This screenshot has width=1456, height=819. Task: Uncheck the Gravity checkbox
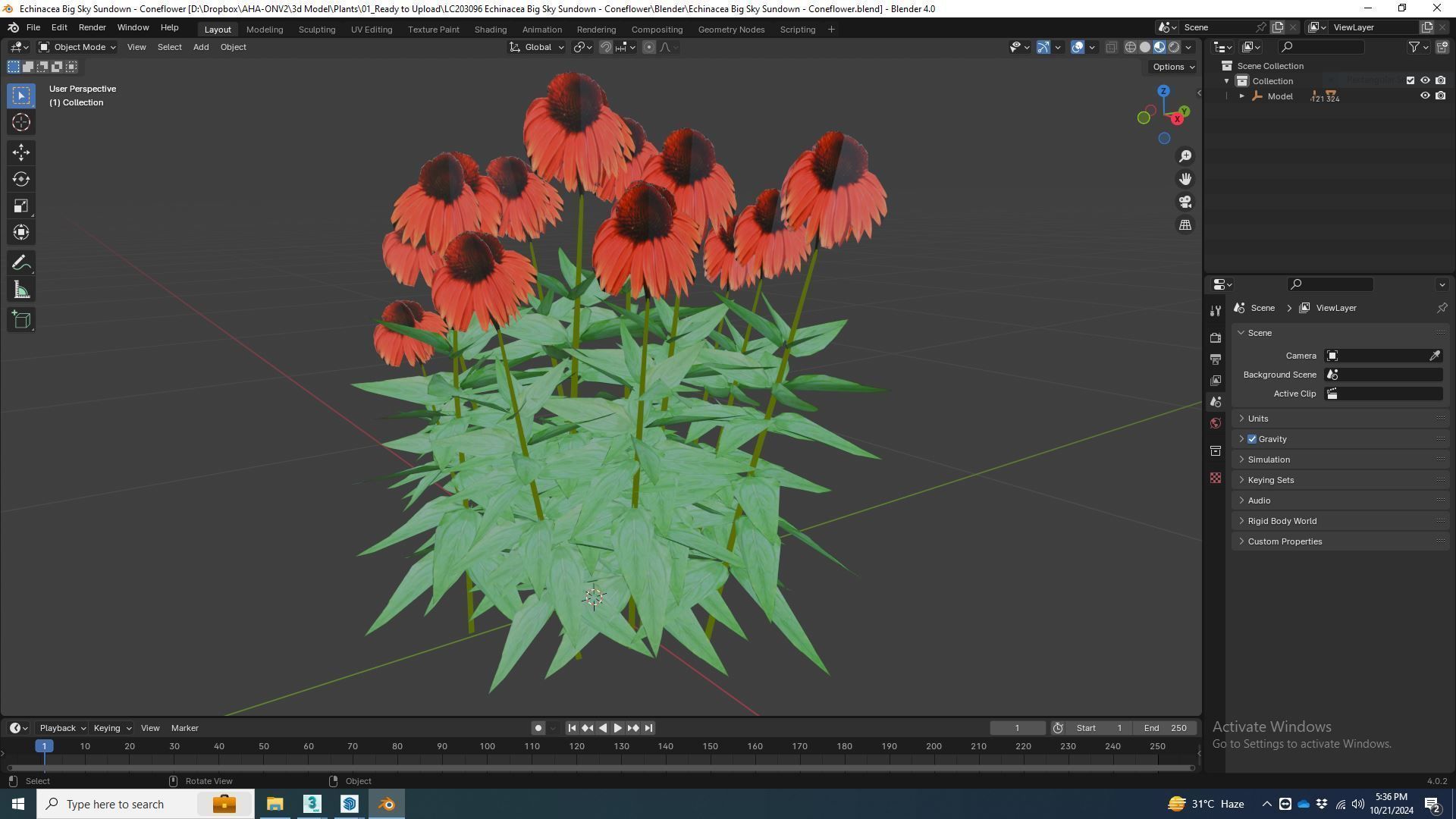pos(1252,439)
